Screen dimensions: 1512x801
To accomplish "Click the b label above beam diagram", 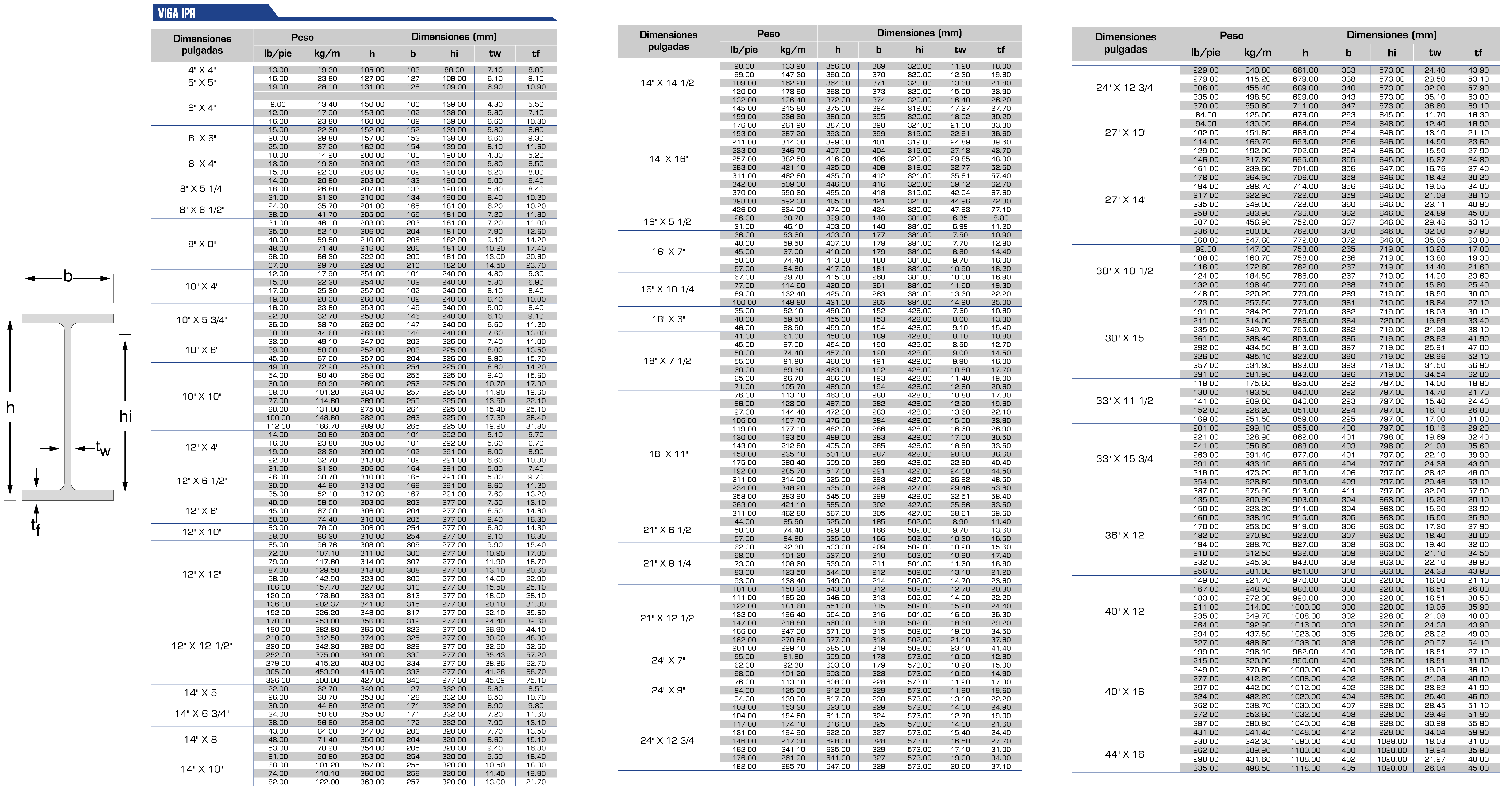I will 68,276.
